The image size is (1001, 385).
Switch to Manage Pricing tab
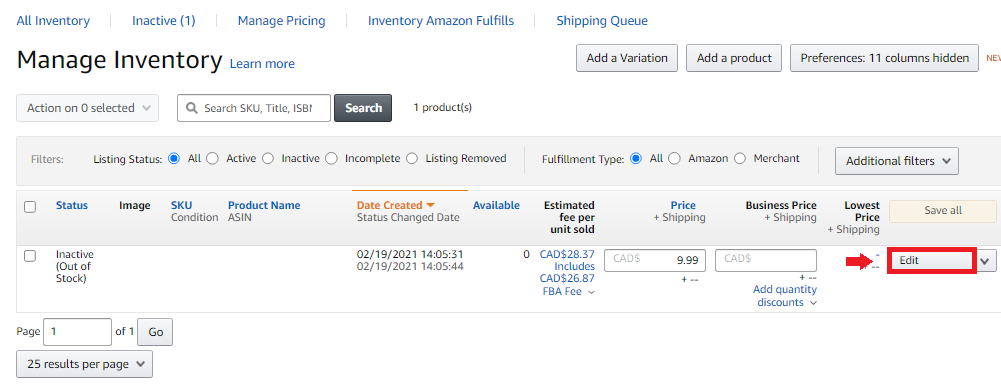pos(282,21)
